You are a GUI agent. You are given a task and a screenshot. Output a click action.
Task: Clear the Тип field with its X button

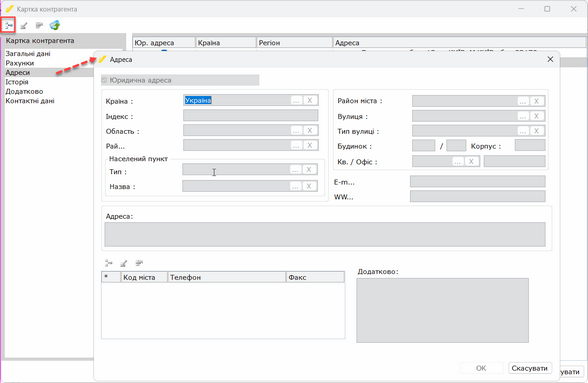click(x=309, y=170)
